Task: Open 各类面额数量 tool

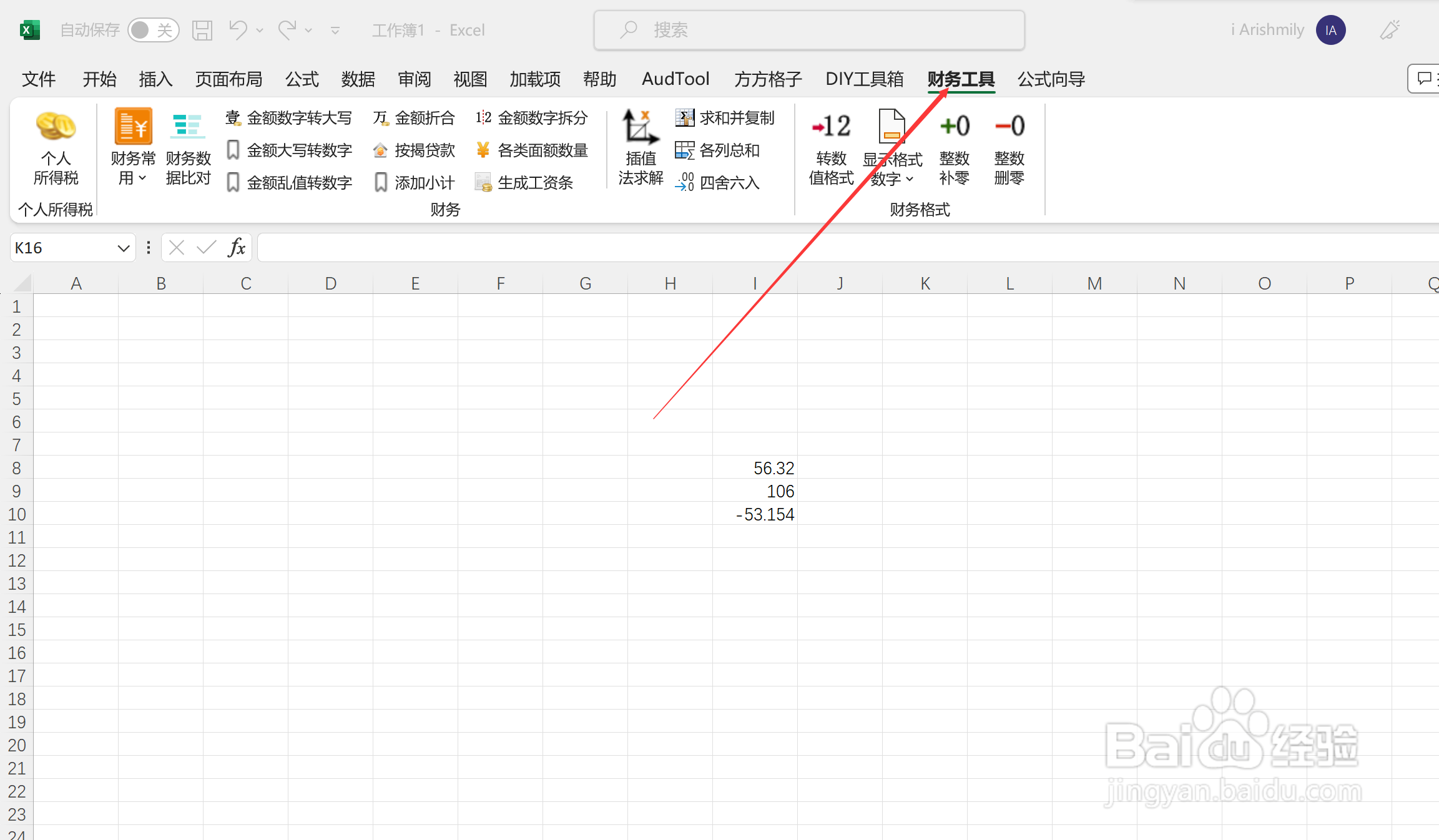Action: pyautogui.click(x=532, y=150)
